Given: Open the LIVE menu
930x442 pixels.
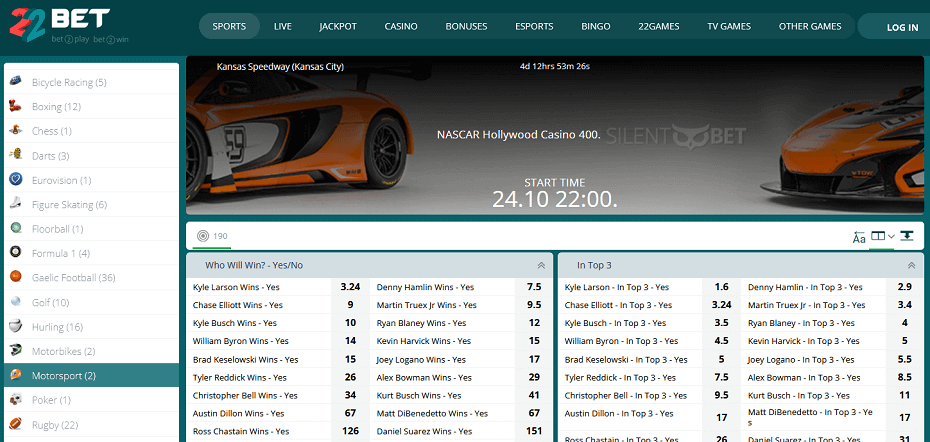Looking at the screenshot, I should (x=283, y=26).
